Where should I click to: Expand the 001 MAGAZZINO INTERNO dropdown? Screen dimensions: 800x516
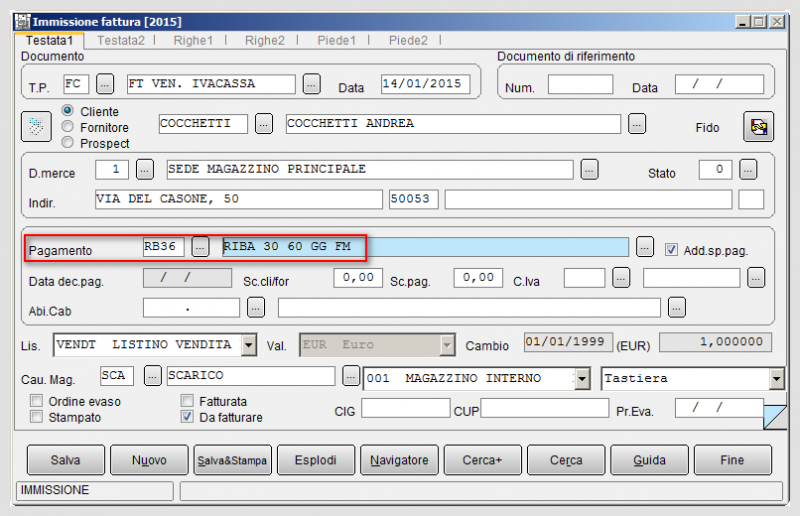coord(582,379)
